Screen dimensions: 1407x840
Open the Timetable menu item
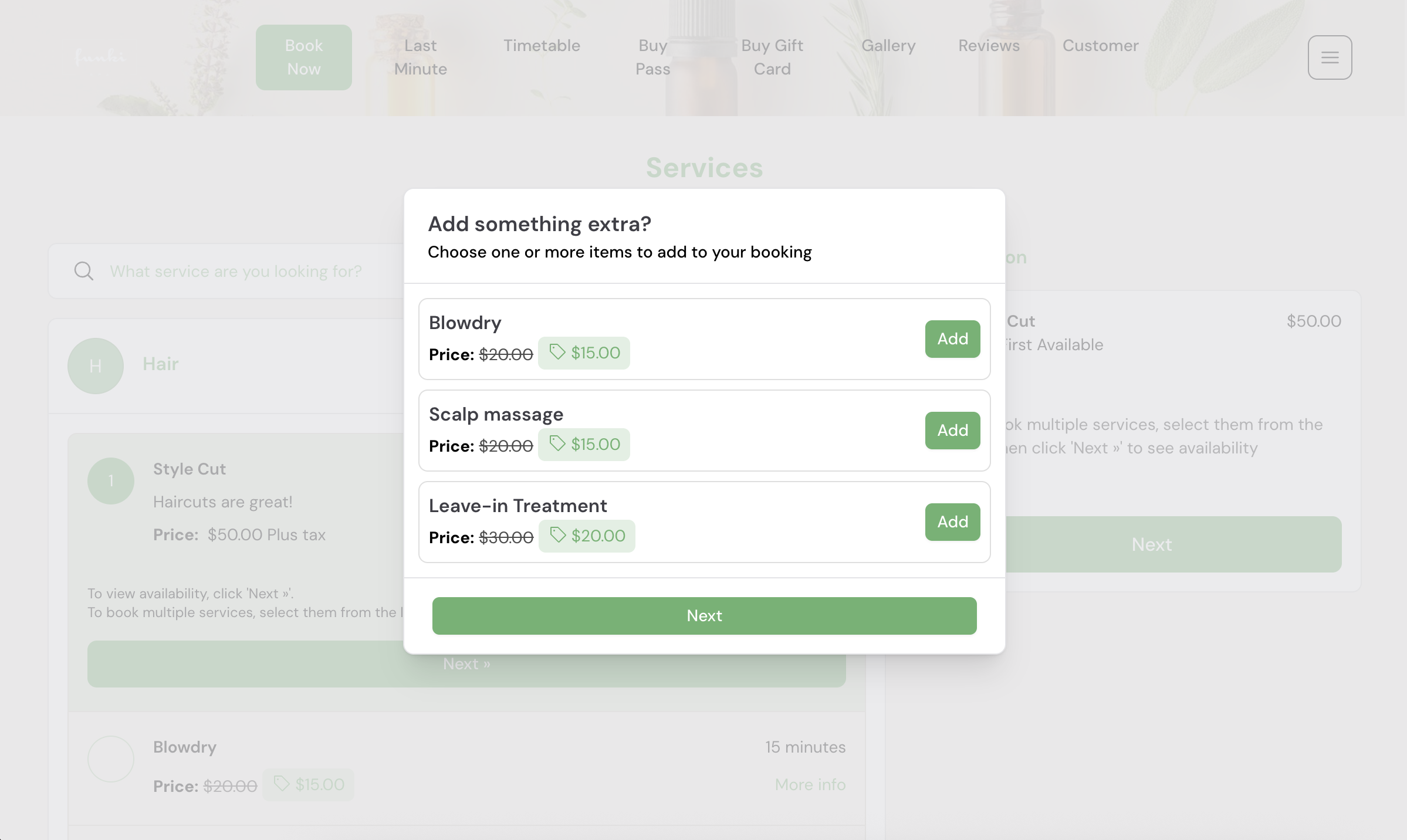coord(542,46)
